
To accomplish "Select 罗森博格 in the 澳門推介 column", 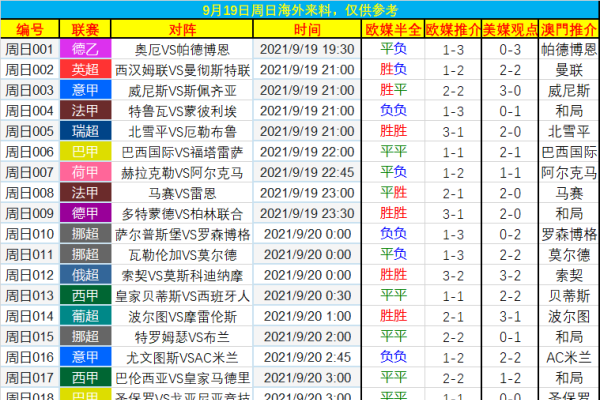I will click(569, 234).
